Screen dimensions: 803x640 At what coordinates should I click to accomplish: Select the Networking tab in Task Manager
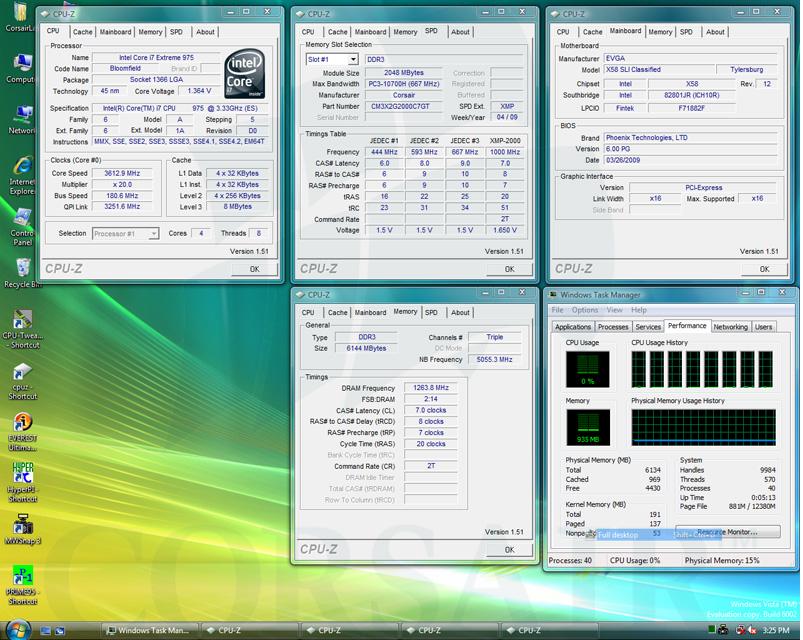tap(730, 327)
